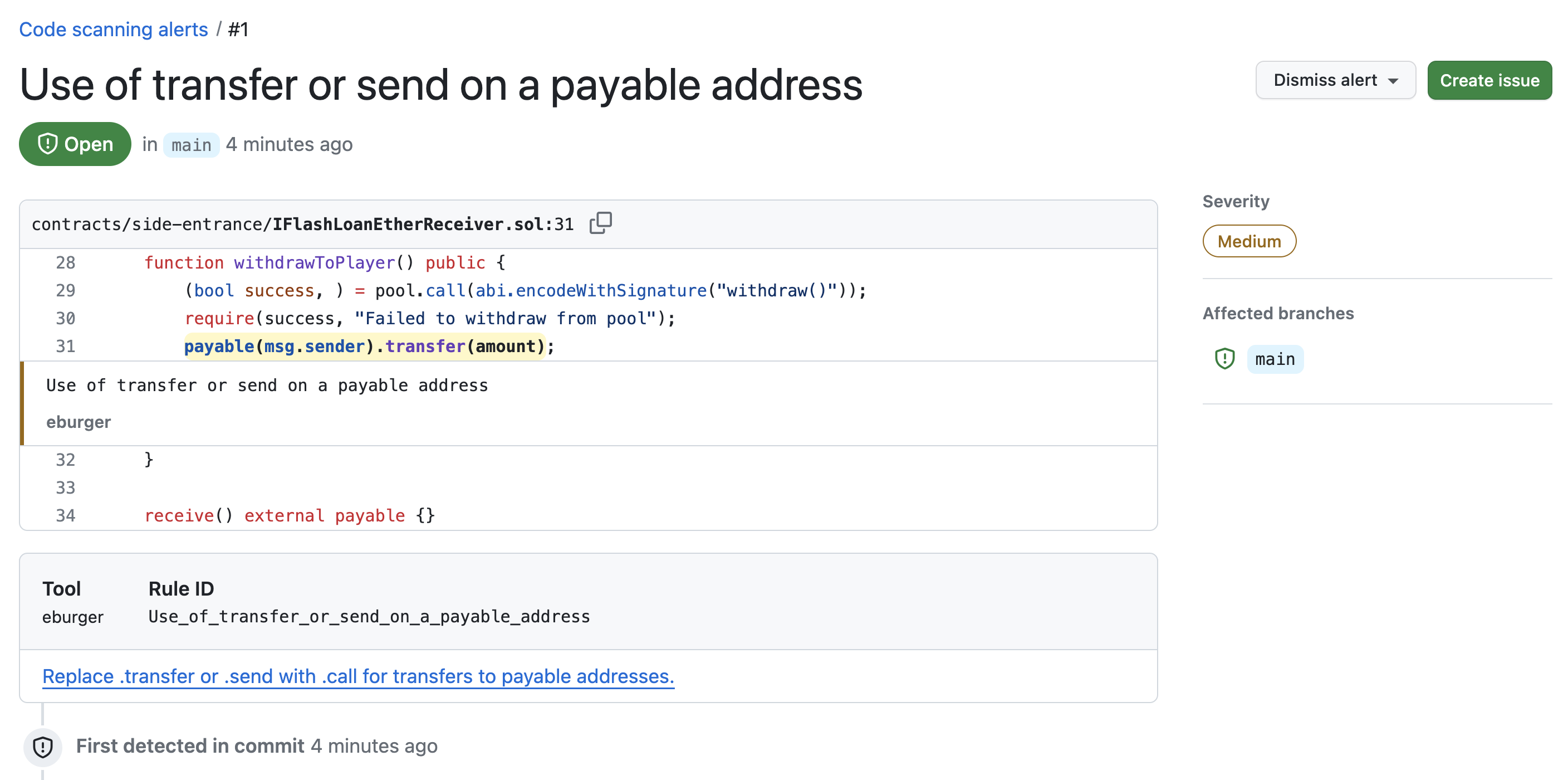Image resolution: width=1568 pixels, height=780 pixels.
Task: Select the Use_of_transfer_or_send rule ID
Action: [369, 616]
